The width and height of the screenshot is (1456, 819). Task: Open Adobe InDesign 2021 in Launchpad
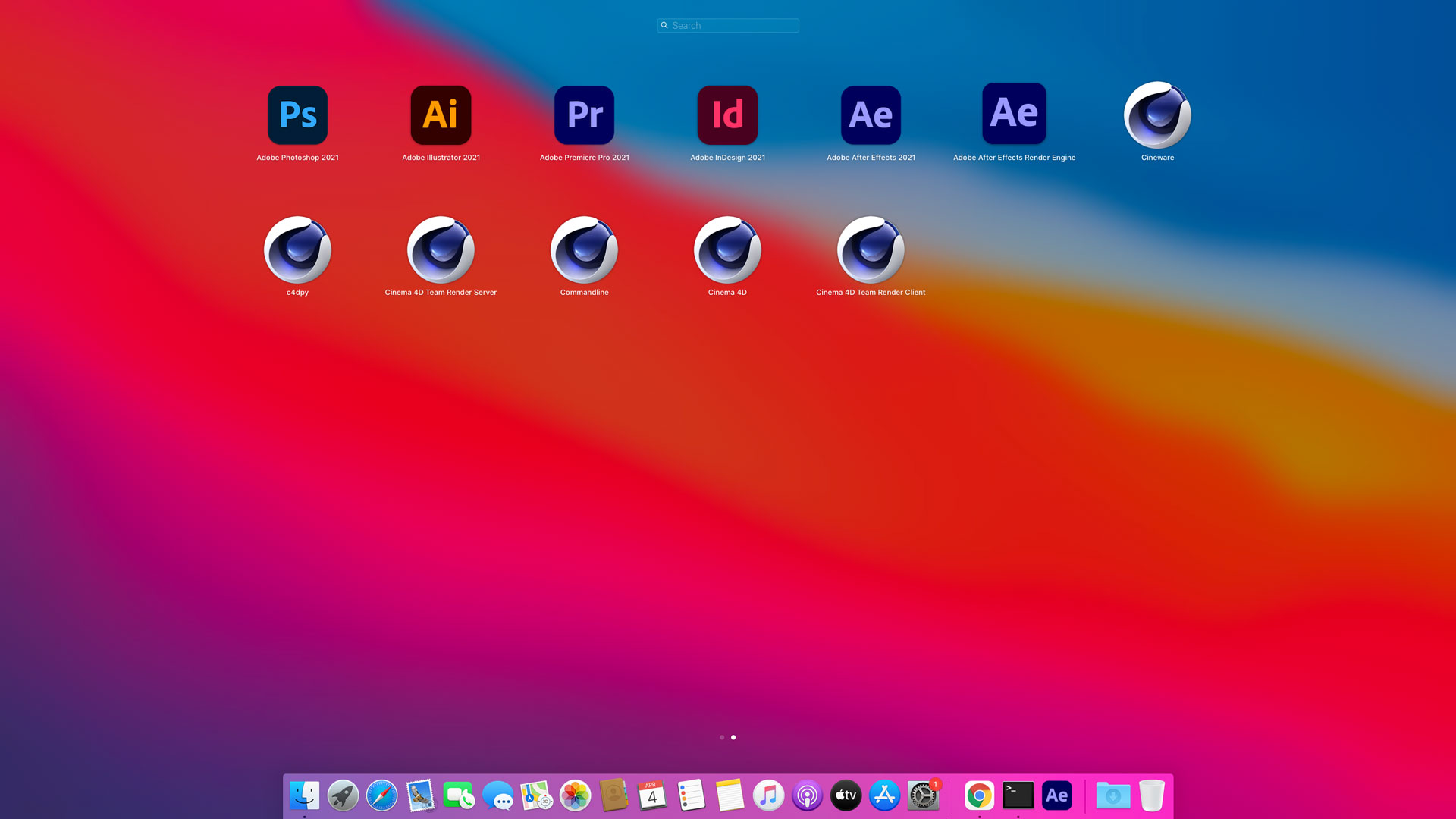727,115
